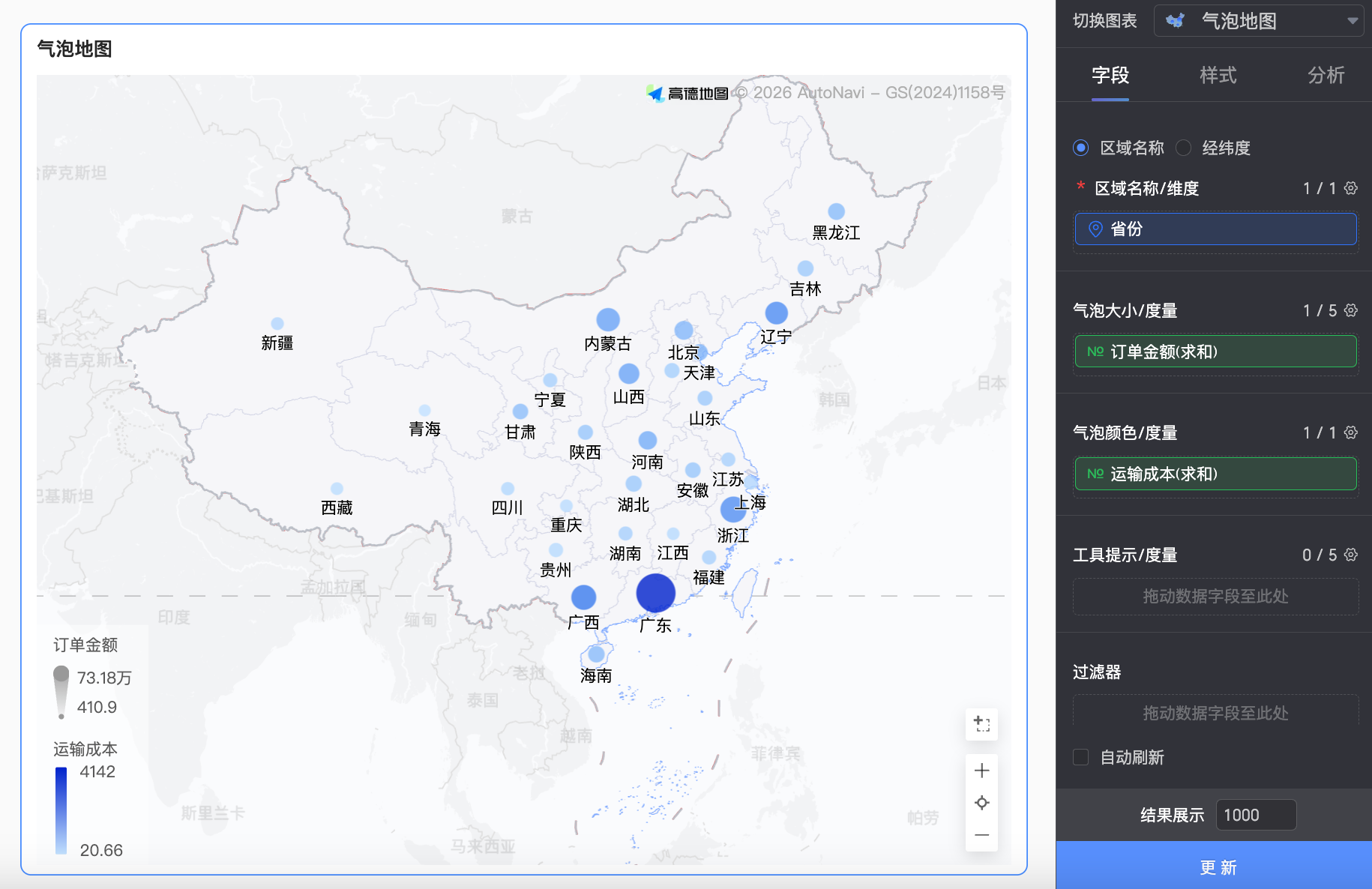Click the 新疆 bubble on the map
Image resolution: width=1372 pixels, height=889 pixels.
point(277,323)
